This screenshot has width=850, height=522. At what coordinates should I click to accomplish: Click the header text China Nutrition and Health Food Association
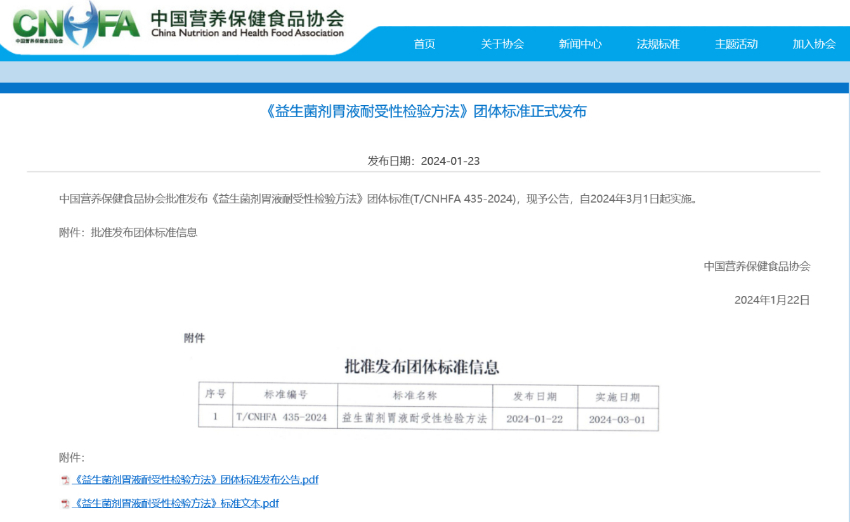click(x=246, y=33)
